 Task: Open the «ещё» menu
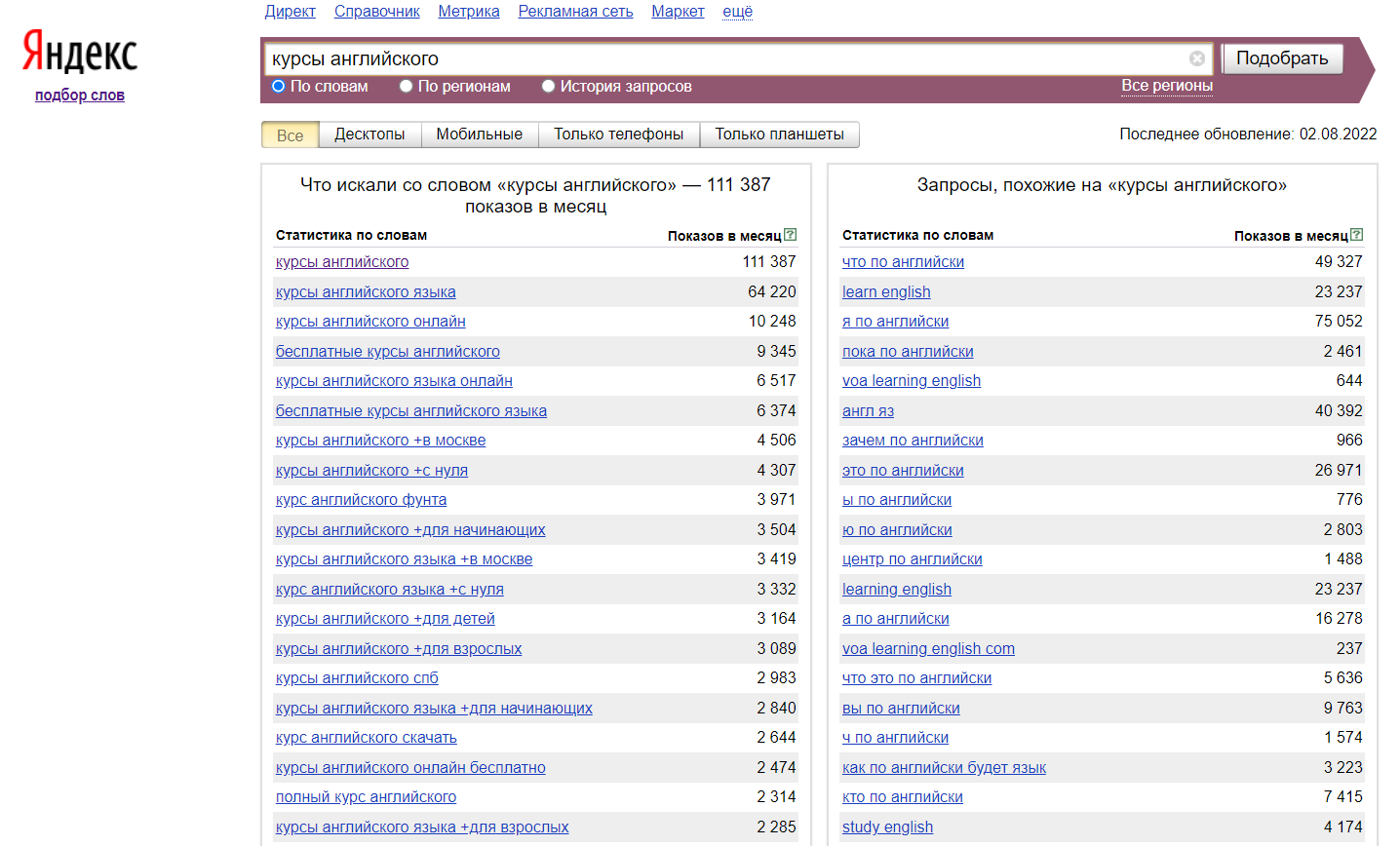[x=737, y=11]
